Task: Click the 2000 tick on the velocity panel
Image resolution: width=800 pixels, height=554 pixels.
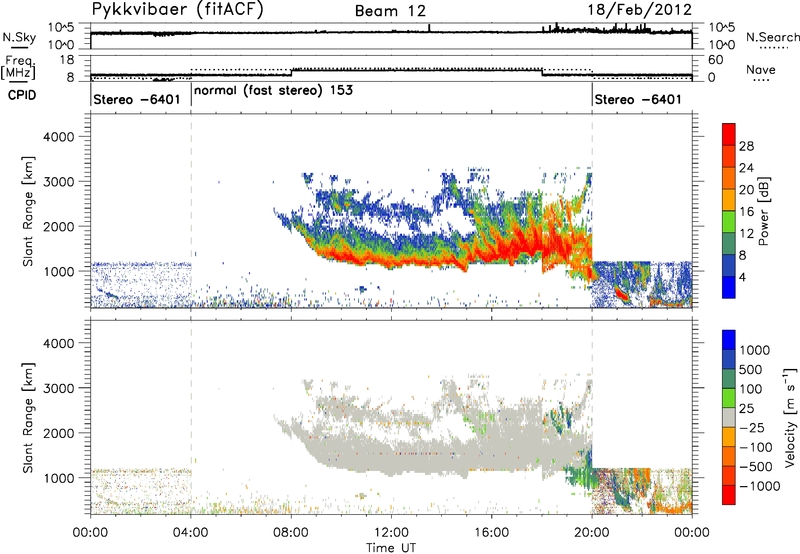Action: [58, 433]
